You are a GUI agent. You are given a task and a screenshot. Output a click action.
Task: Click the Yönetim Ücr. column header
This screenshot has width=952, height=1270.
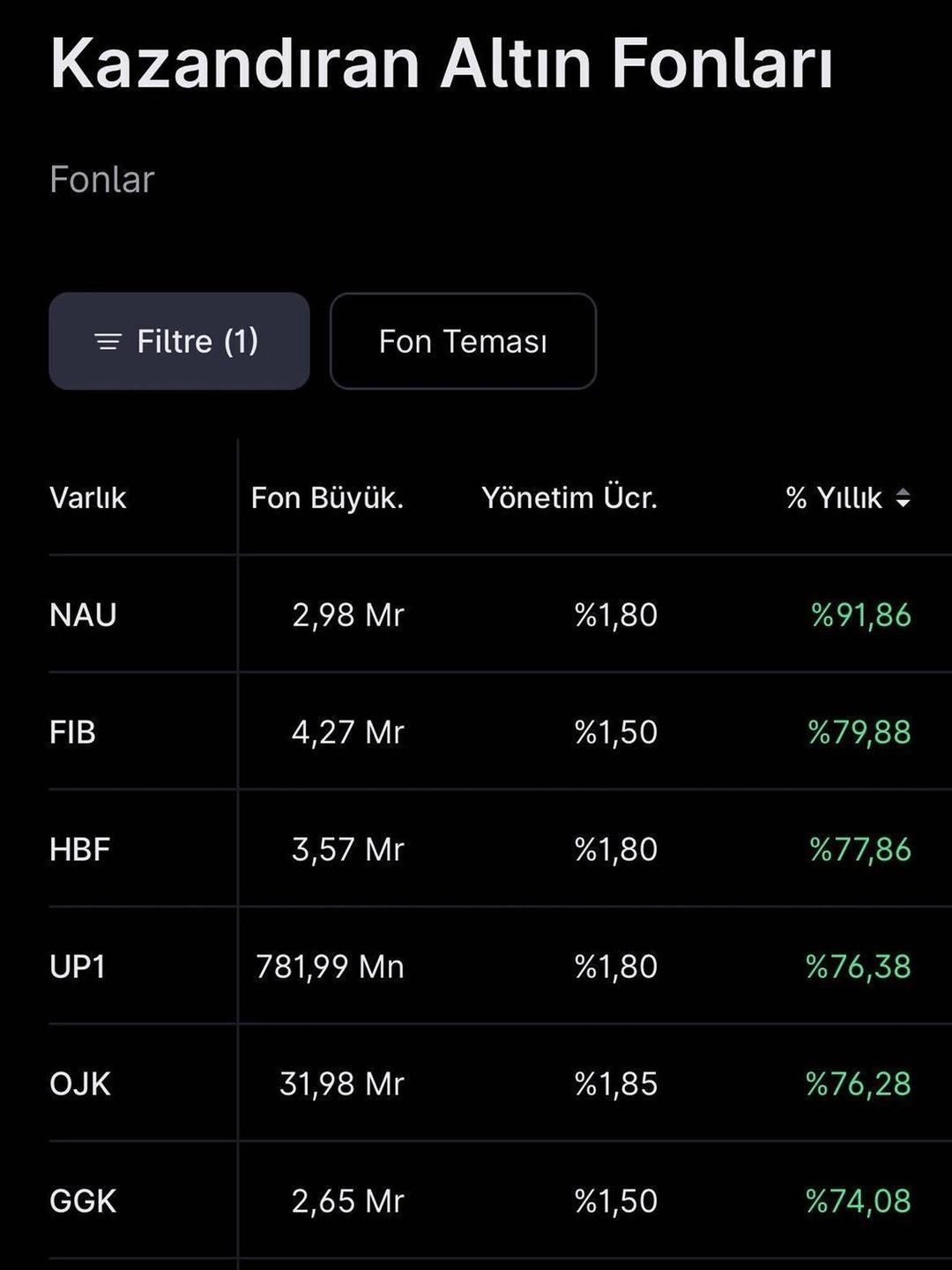569,498
